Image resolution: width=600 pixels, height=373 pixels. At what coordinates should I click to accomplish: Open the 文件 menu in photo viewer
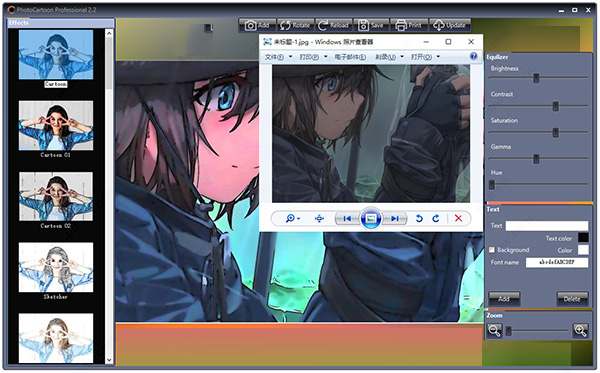pos(278,57)
